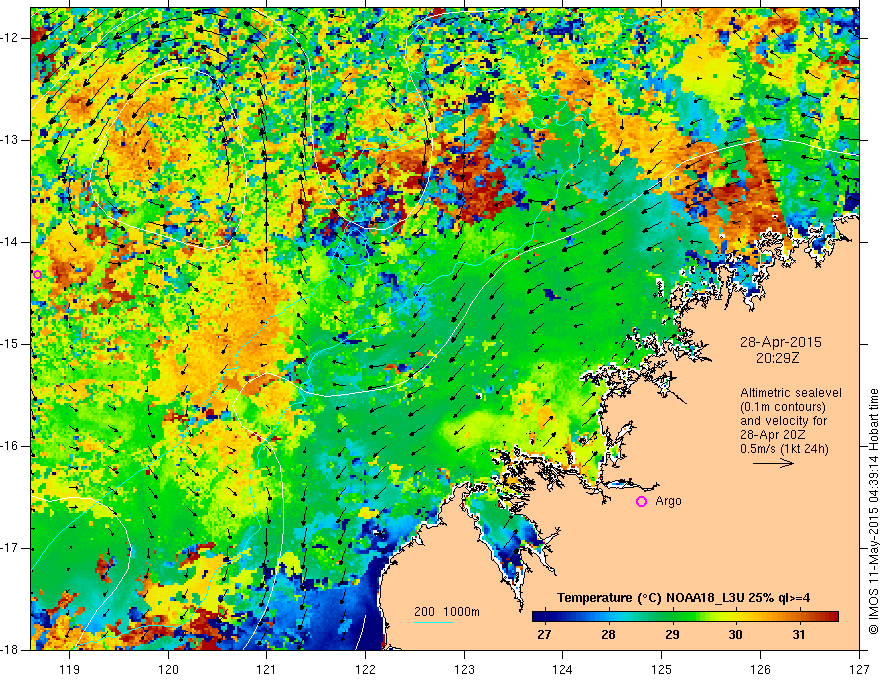Click the "Altimetric sealevel" caption text
This screenshot has height=680, width=880.
[791, 393]
